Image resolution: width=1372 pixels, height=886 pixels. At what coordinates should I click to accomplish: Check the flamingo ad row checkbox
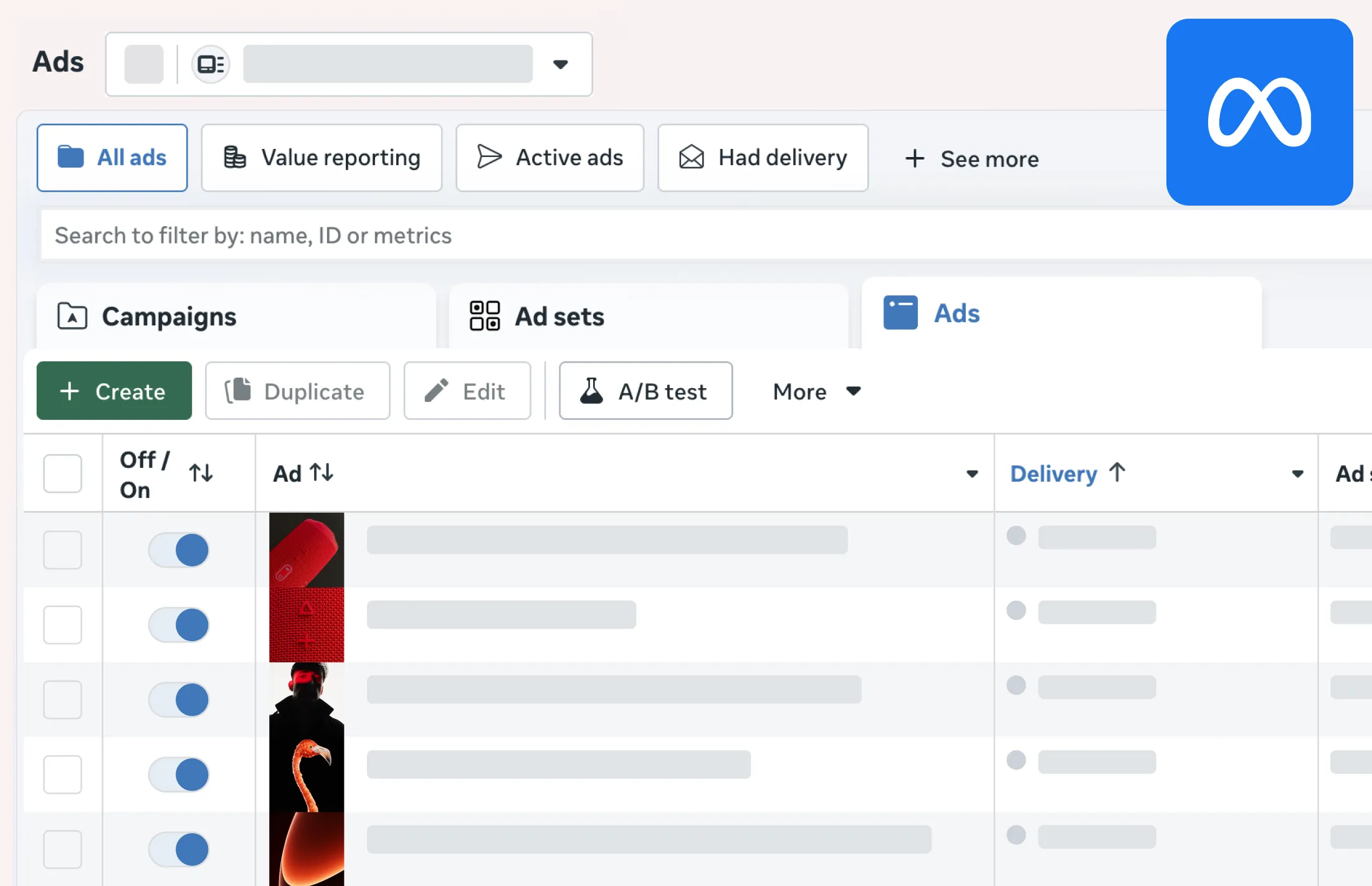[x=62, y=774]
